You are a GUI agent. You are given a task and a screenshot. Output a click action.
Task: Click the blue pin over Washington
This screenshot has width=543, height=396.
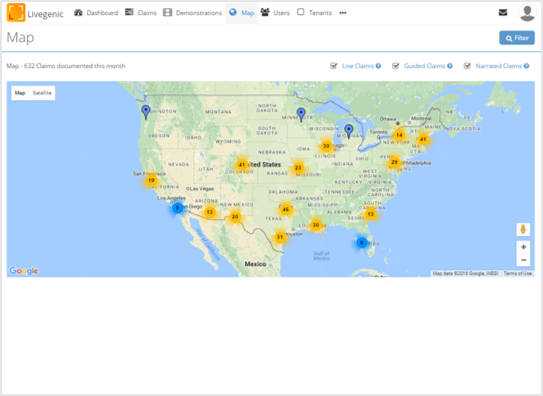pos(146,112)
